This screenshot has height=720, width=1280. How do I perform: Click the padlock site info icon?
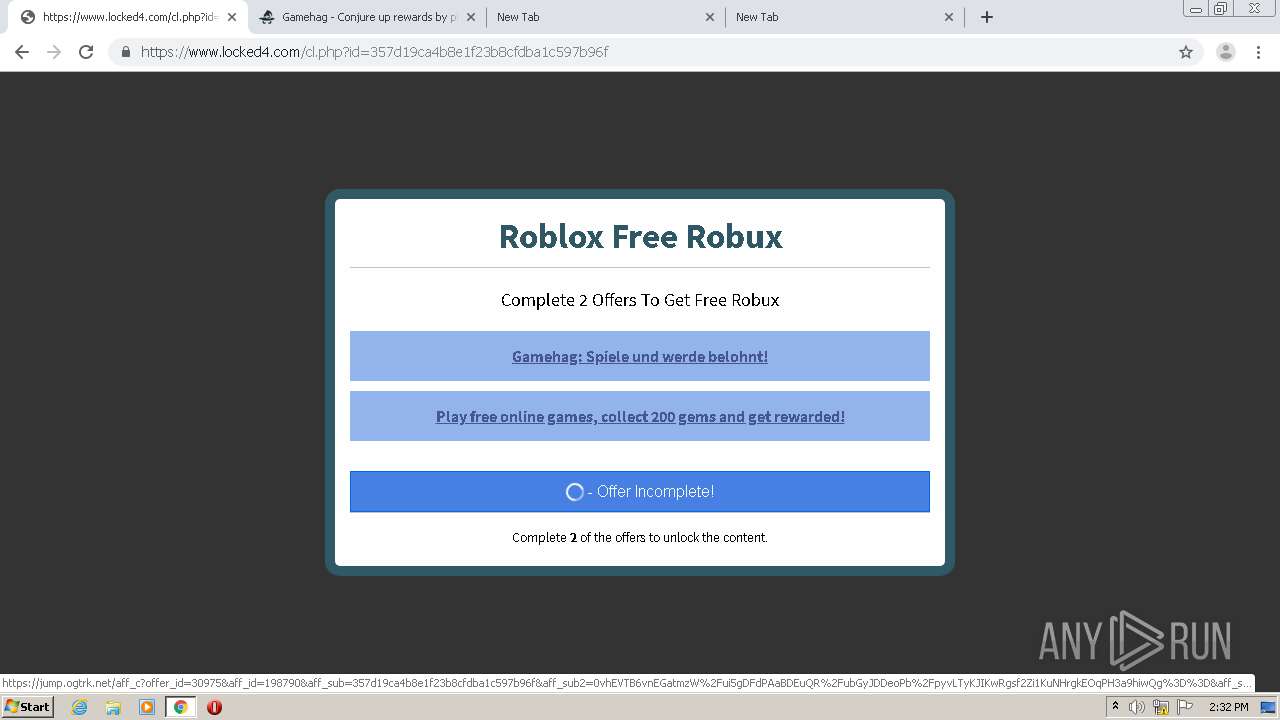point(126,52)
